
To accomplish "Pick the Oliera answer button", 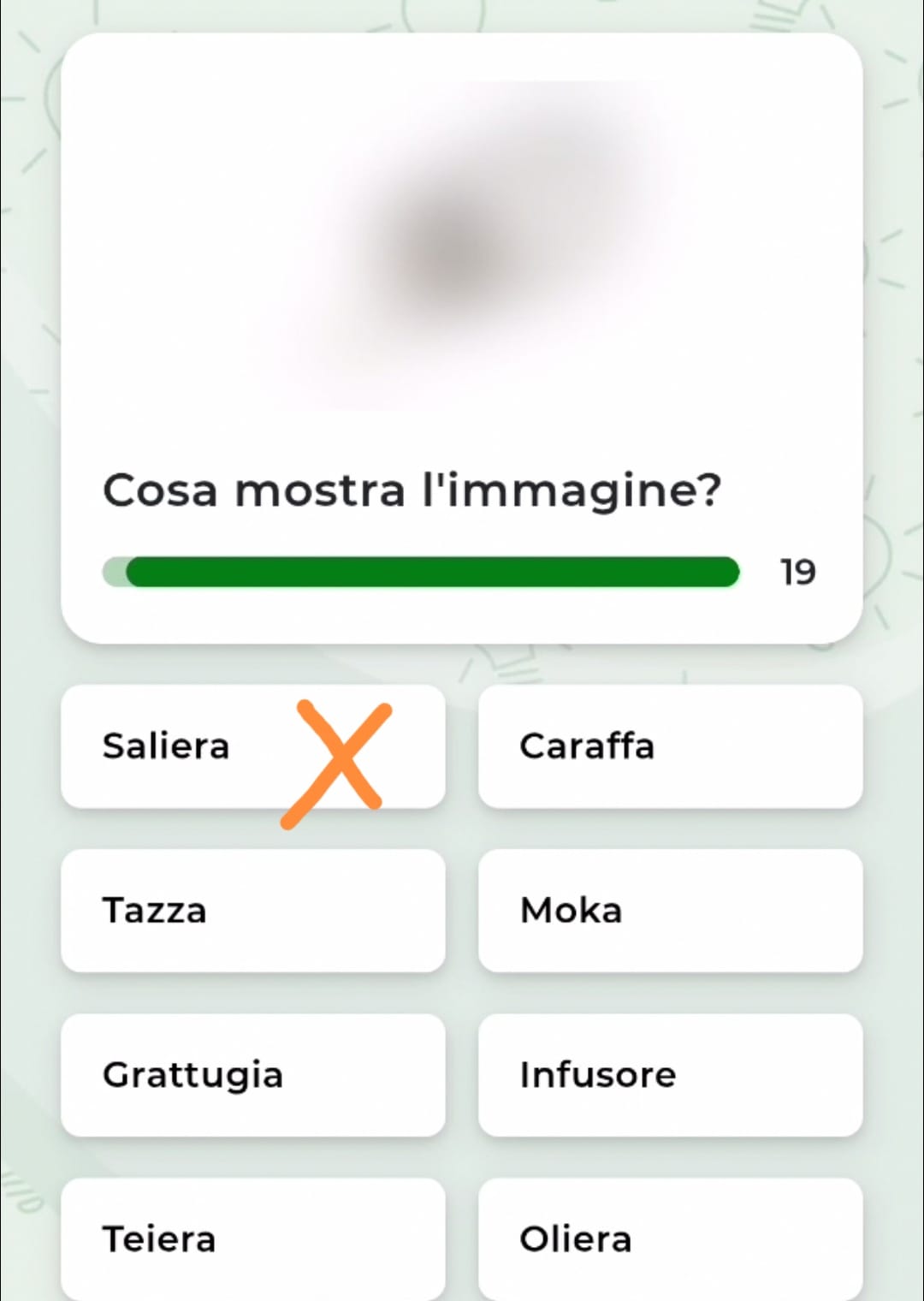I will (x=670, y=1239).
